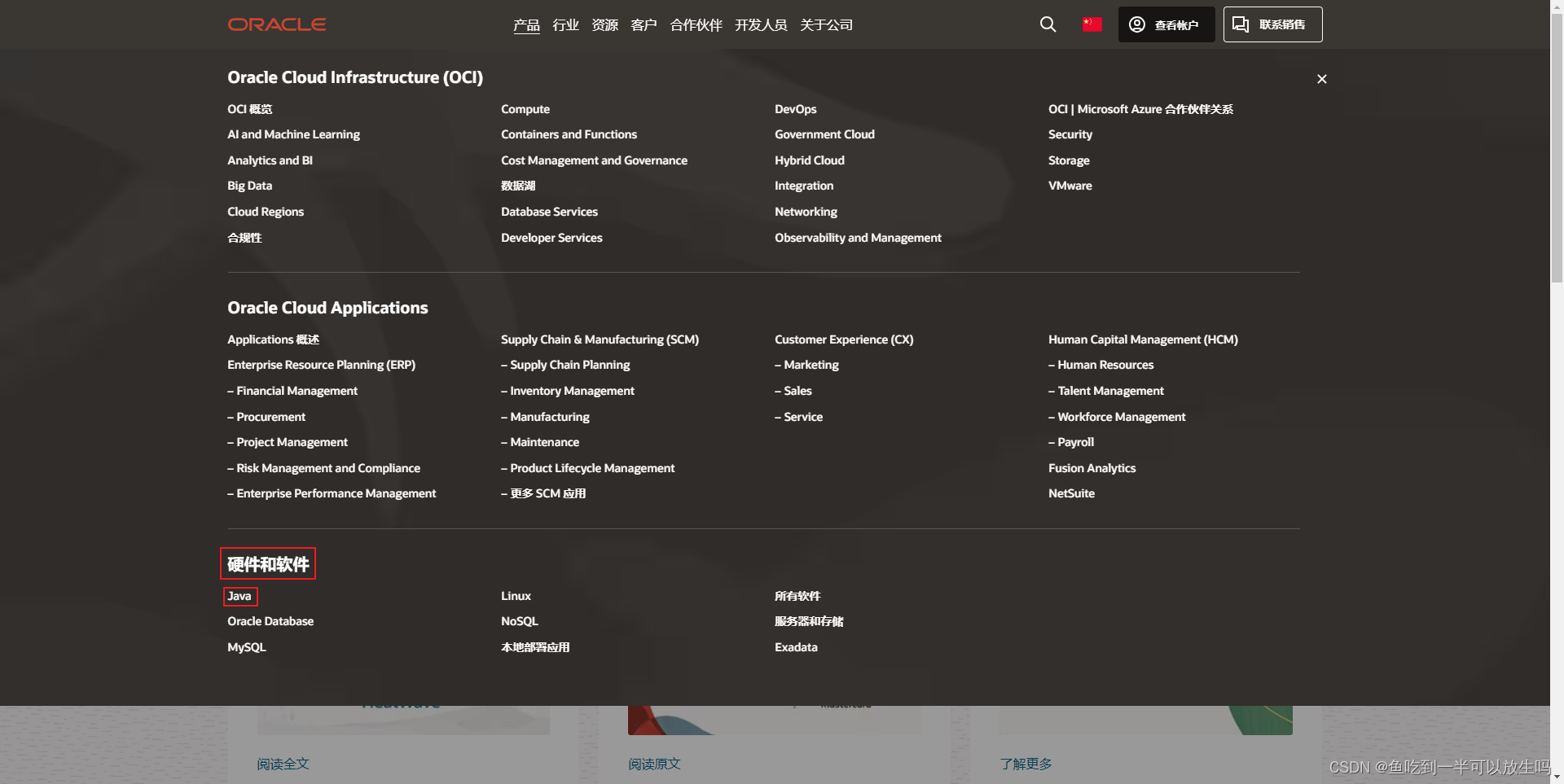Open Containers and Functions link
This screenshot has width=1564, height=784.
[x=569, y=134]
